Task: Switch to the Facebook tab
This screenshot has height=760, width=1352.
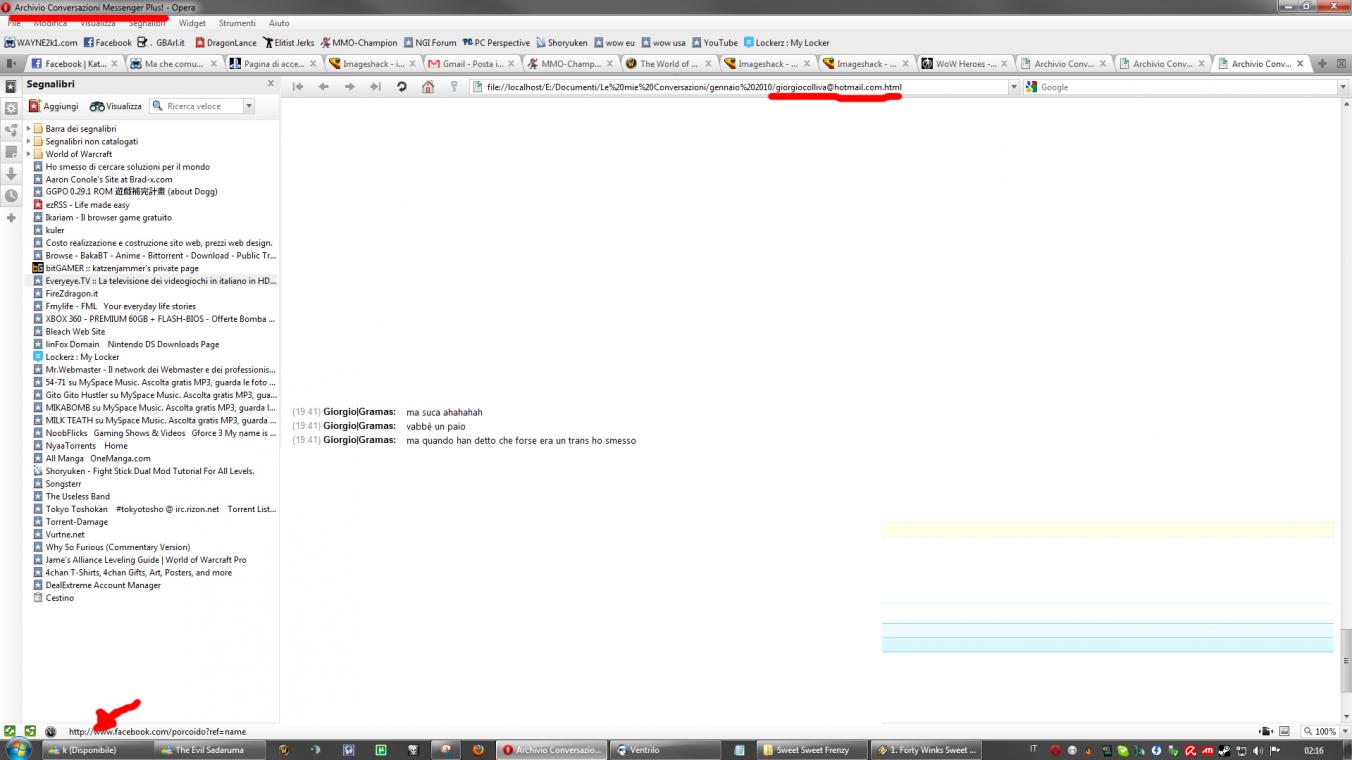Action: [74, 64]
